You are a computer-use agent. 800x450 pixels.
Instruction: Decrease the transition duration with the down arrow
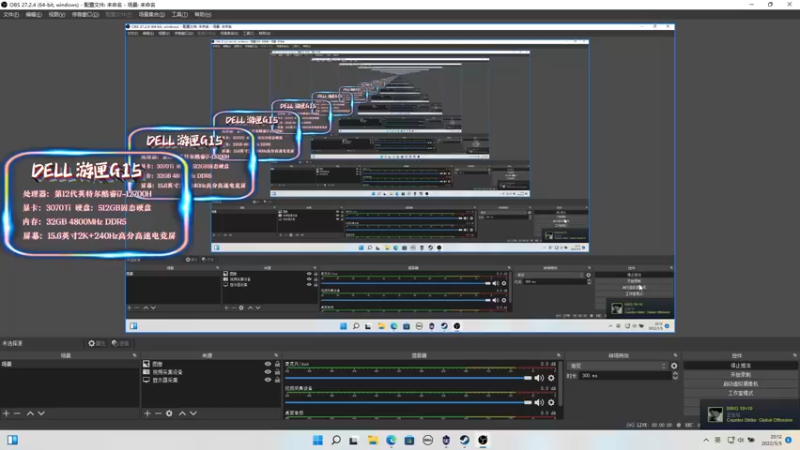[x=675, y=378]
